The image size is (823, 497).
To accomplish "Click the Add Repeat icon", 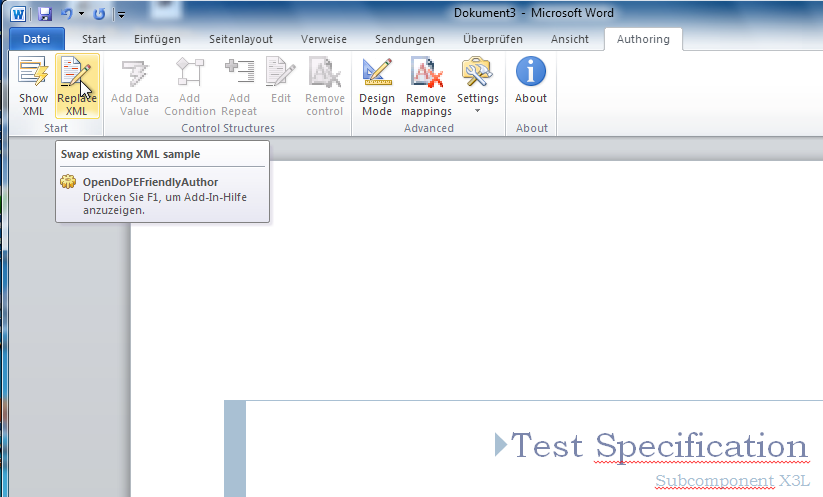I will coord(239,73).
